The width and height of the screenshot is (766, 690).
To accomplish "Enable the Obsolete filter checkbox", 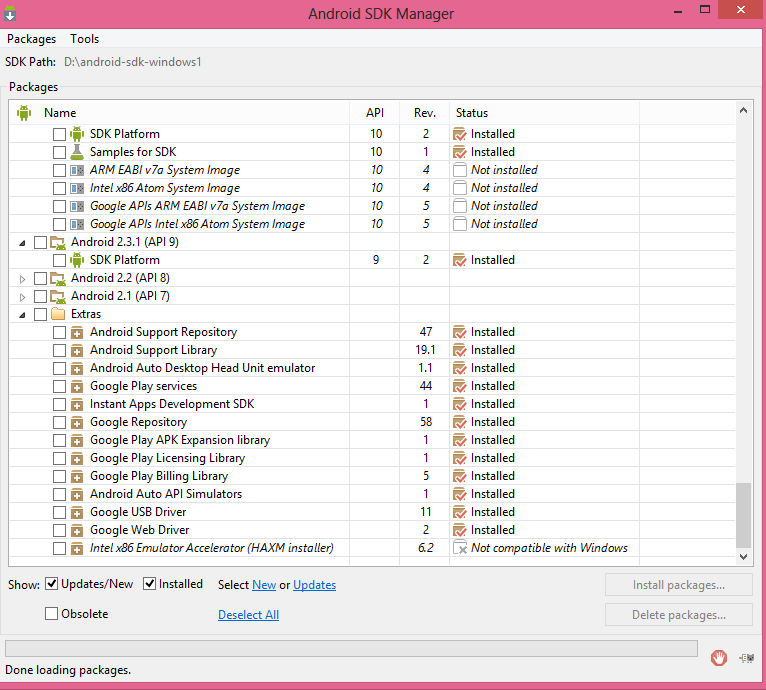I will pyautogui.click(x=51, y=613).
